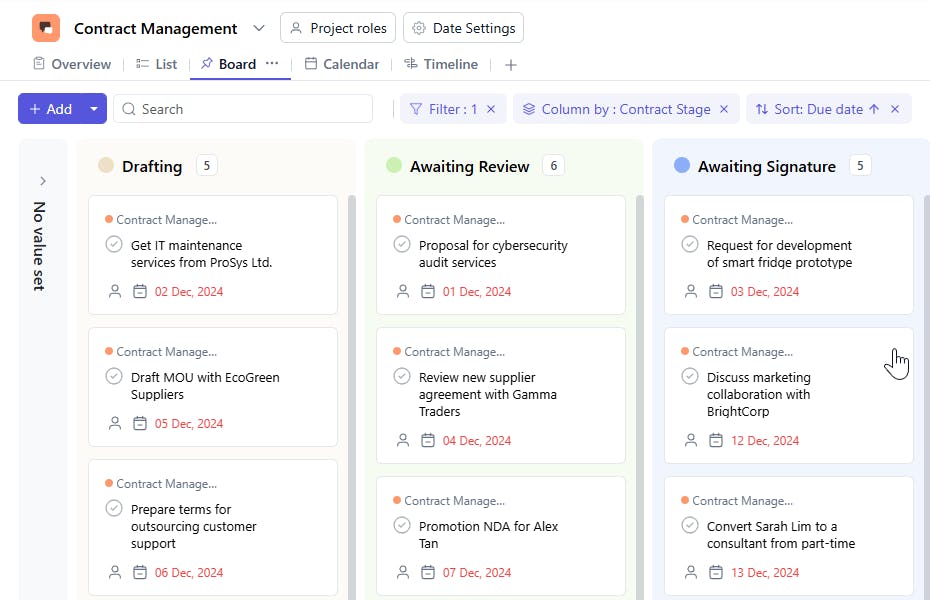930x600 pixels.
Task: Click calendar icon on cybersecurity audit card
Action: click(428, 292)
